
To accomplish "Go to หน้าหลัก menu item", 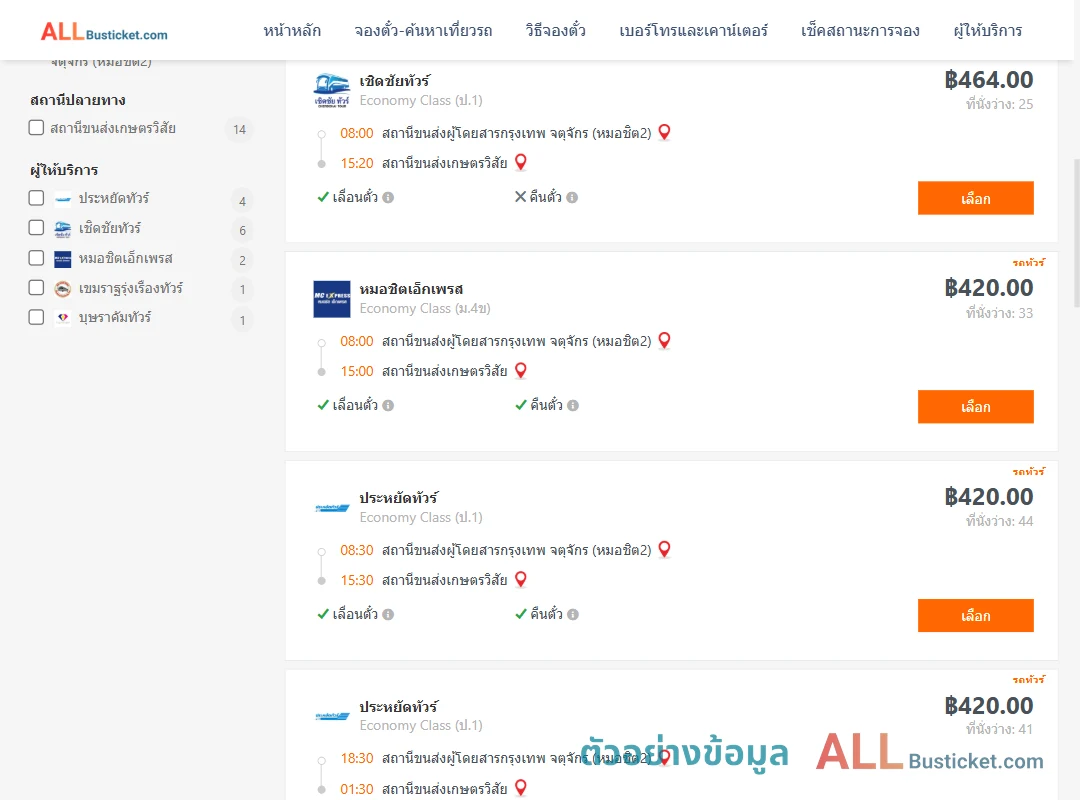I will pos(292,30).
